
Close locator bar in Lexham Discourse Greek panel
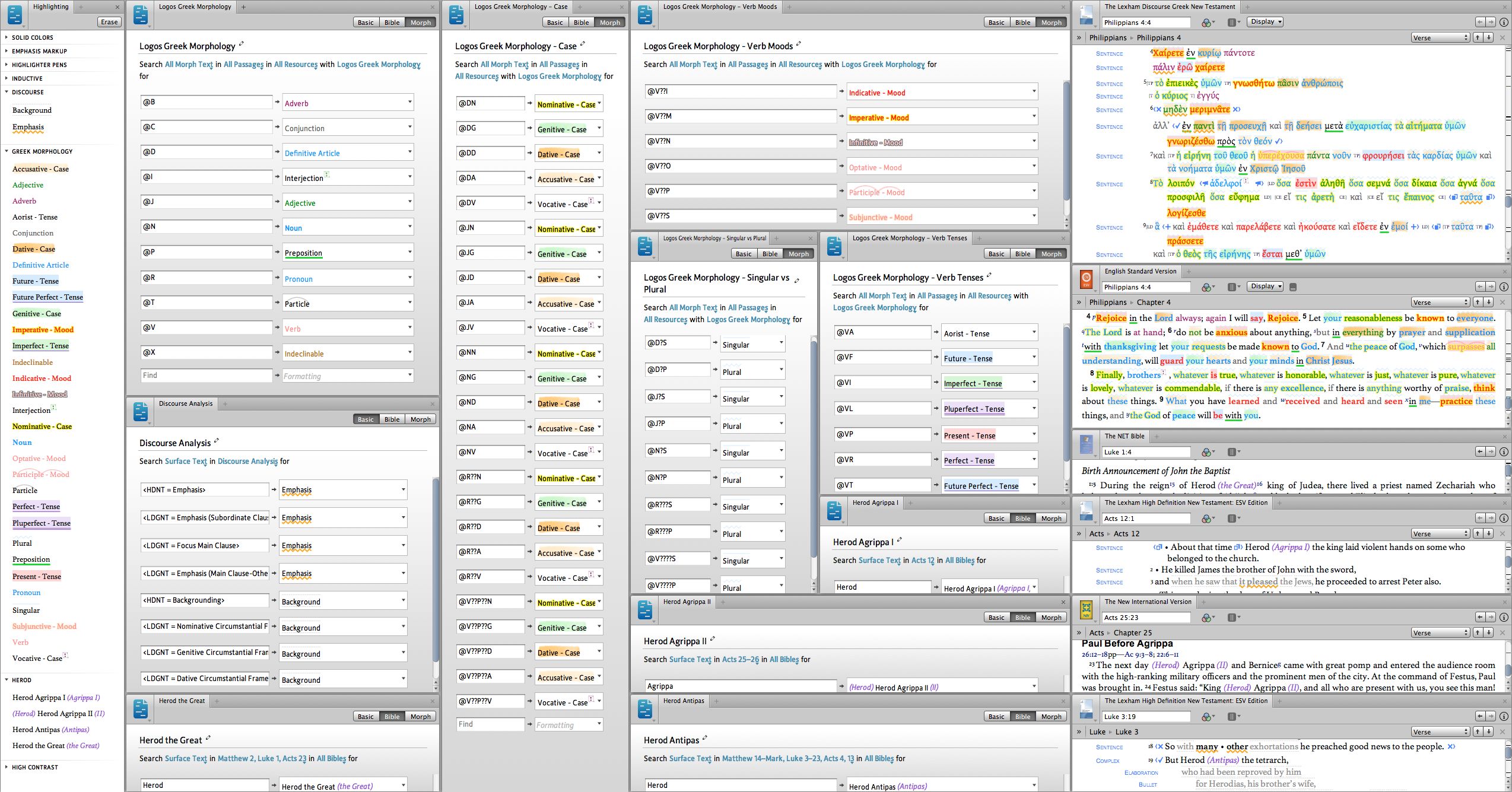pyautogui.click(x=1503, y=38)
